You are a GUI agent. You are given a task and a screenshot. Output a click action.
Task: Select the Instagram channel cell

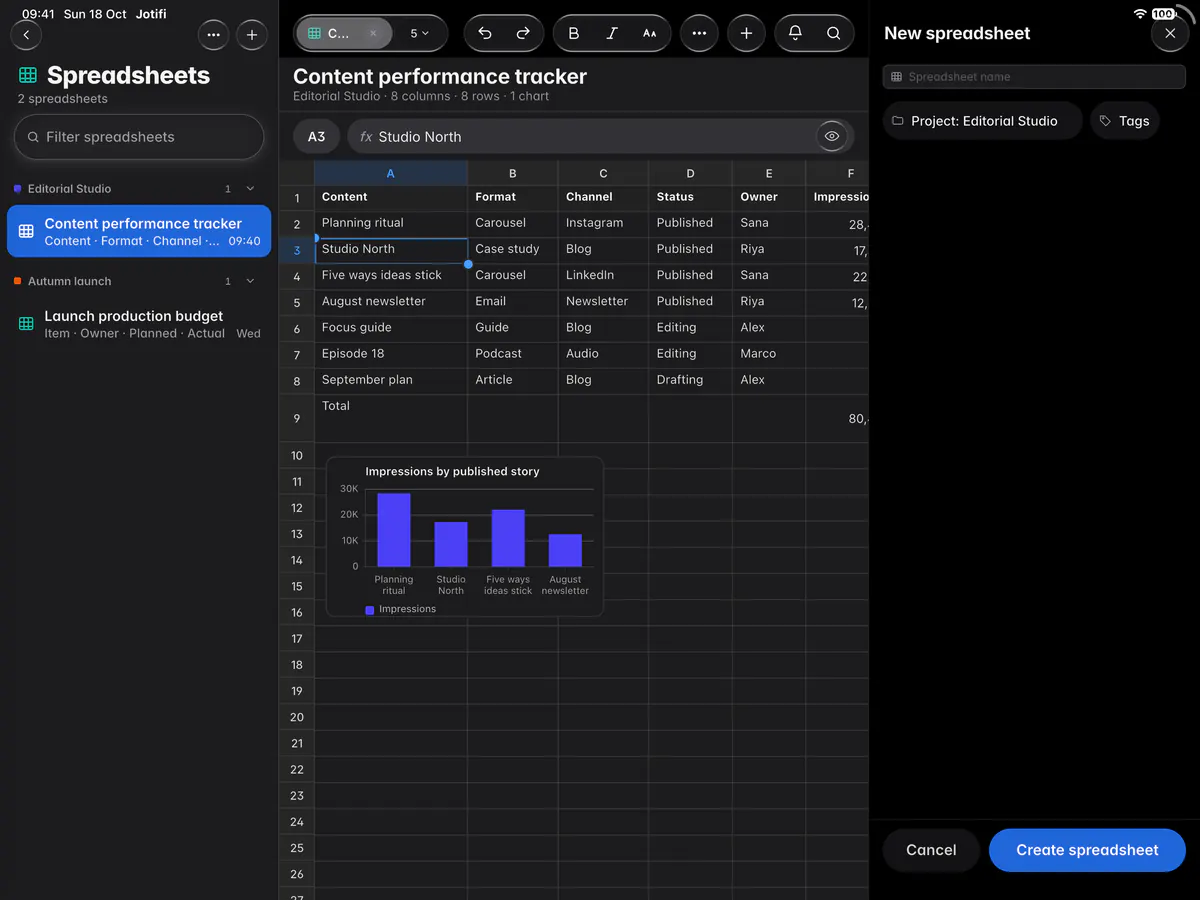[604, 223]
